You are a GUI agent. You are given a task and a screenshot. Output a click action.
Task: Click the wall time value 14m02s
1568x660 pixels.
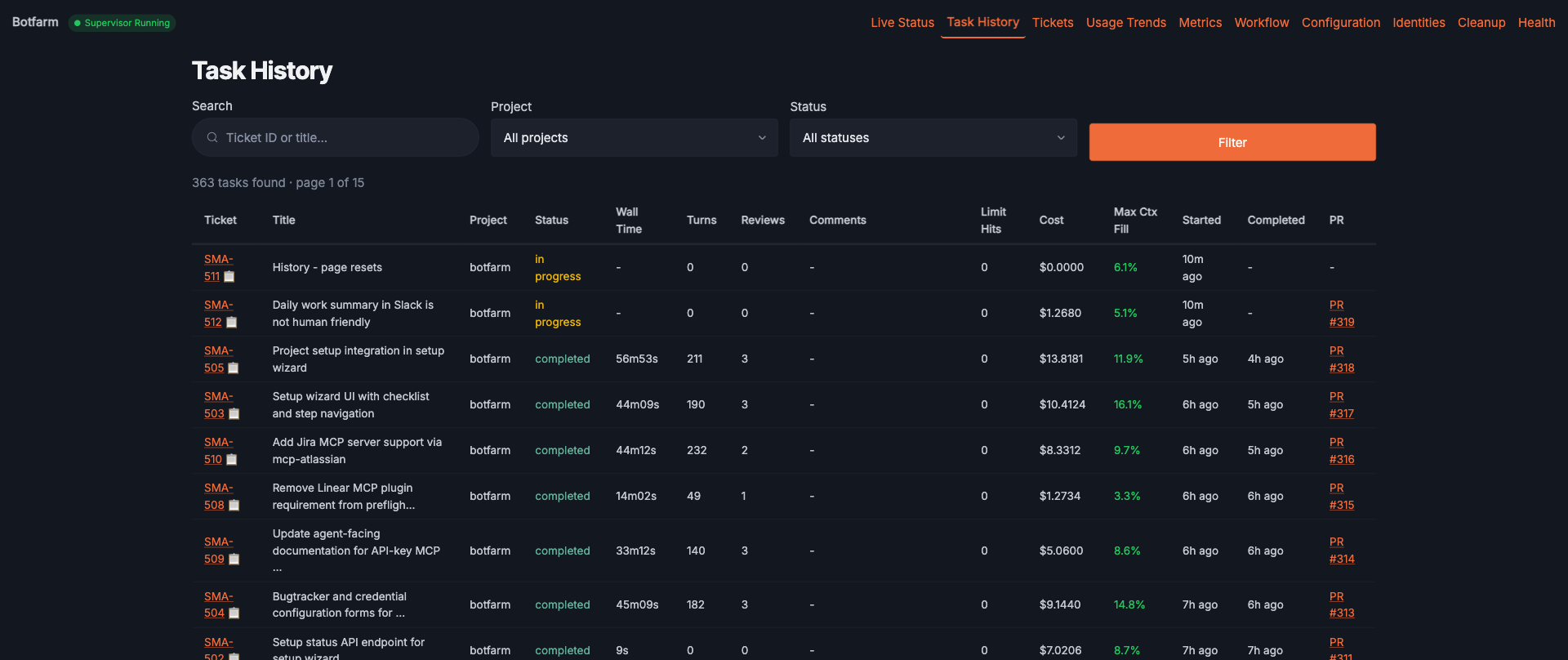pyautogui.click(x=636, y=497)
